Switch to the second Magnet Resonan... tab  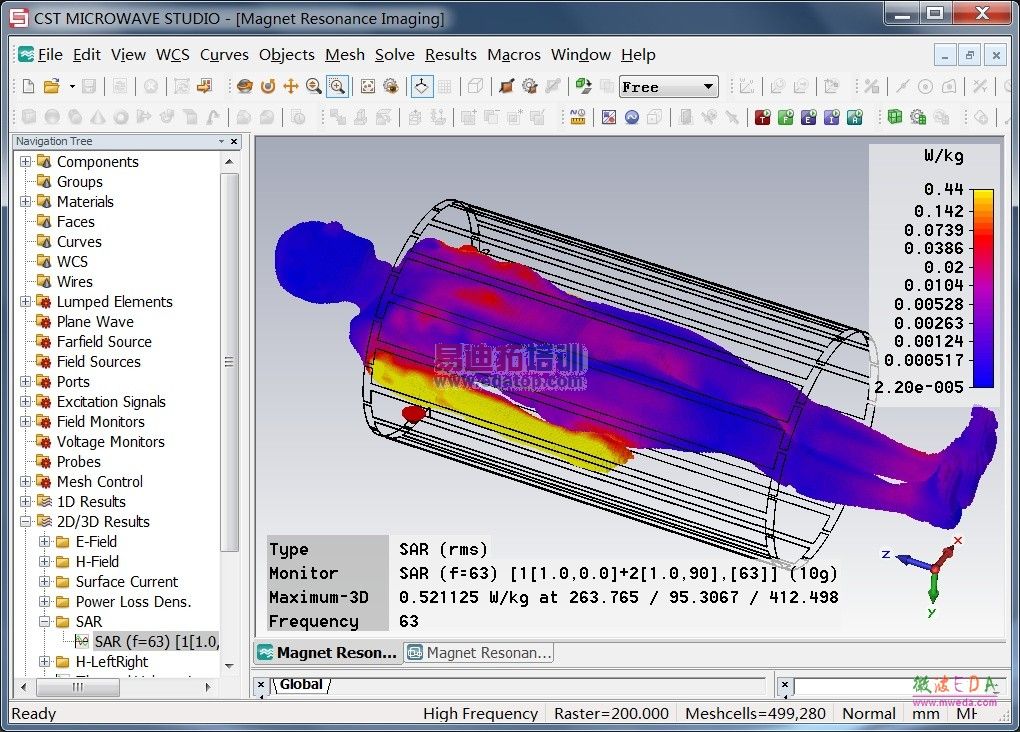tap(479, 653)
